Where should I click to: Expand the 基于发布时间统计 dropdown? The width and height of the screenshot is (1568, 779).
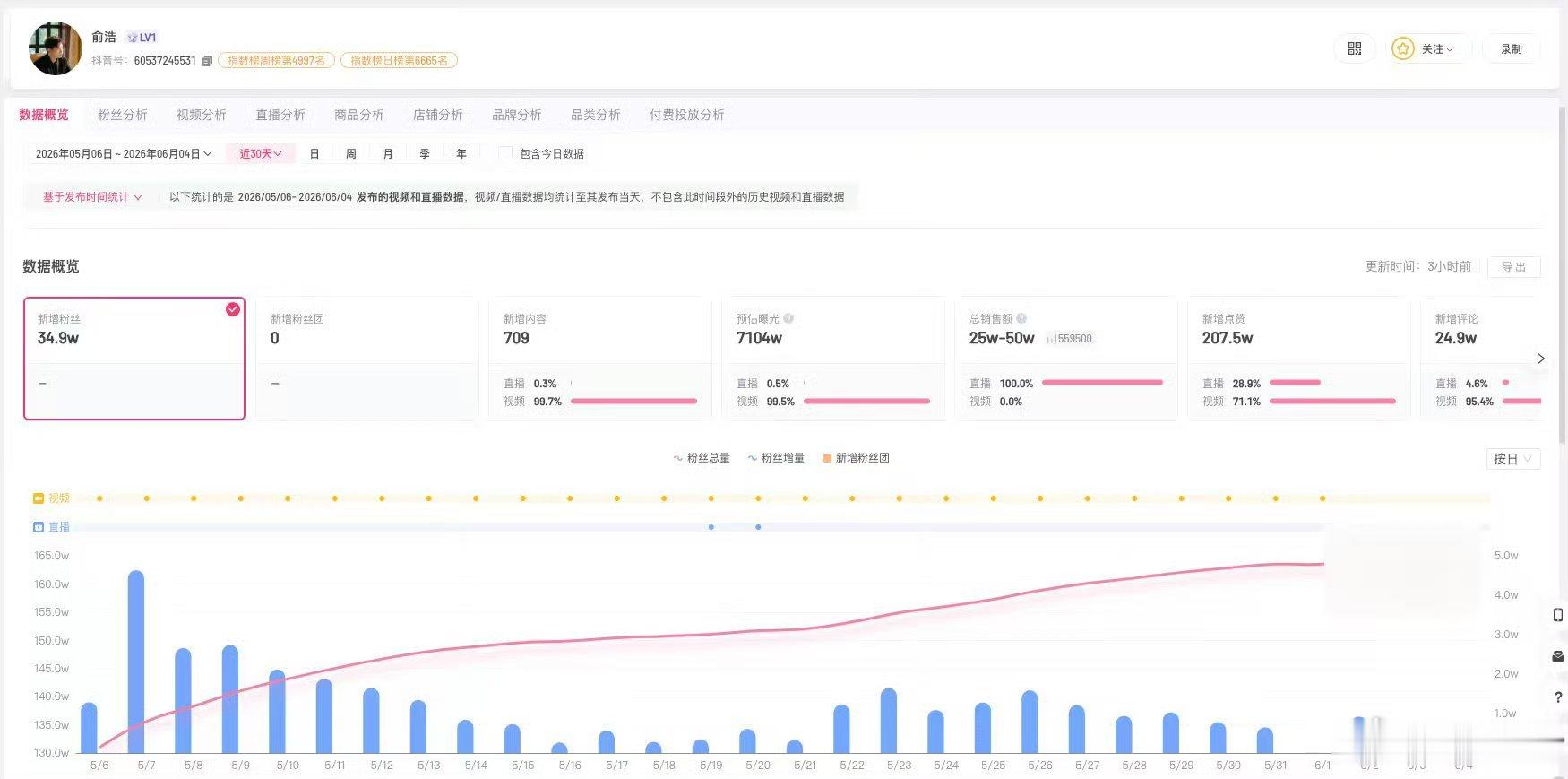click(x=93, y=197)
